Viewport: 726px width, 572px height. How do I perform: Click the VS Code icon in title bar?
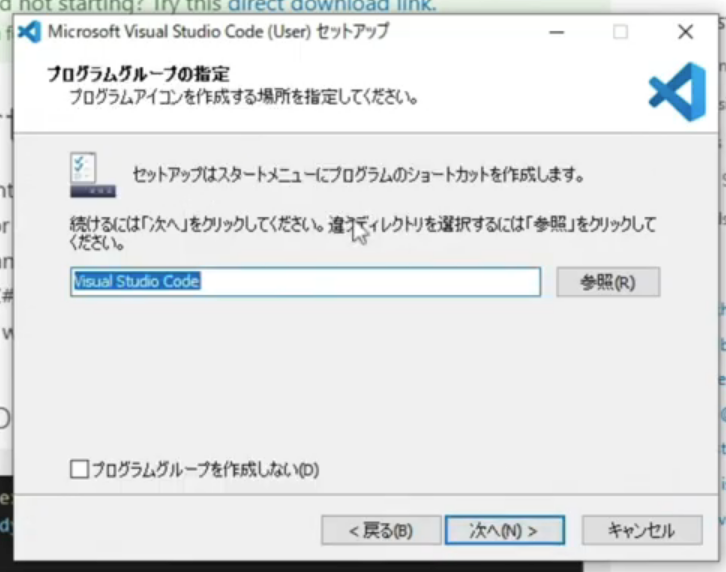tap(30, 31)
